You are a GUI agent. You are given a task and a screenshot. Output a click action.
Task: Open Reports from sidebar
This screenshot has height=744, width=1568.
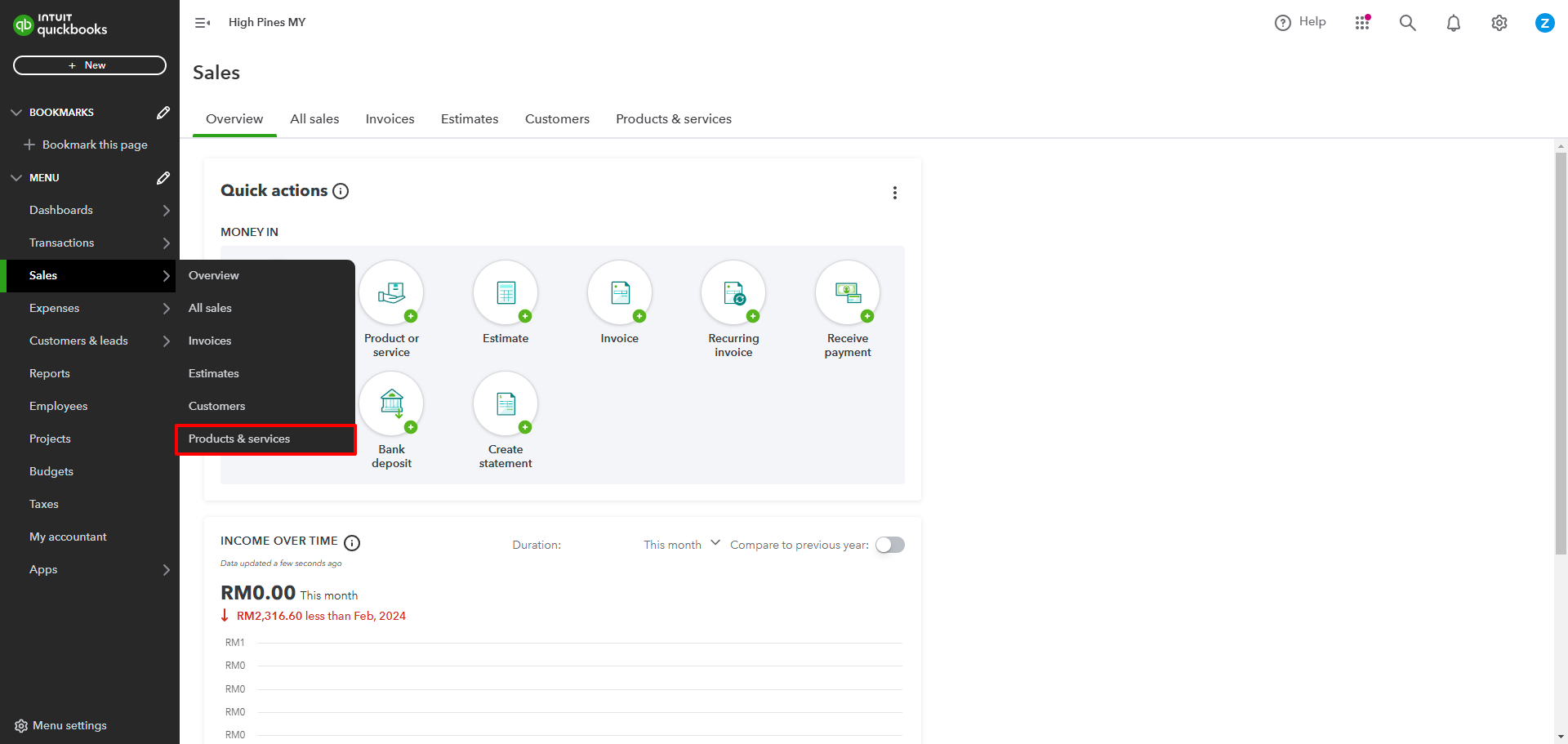(90, 373)
